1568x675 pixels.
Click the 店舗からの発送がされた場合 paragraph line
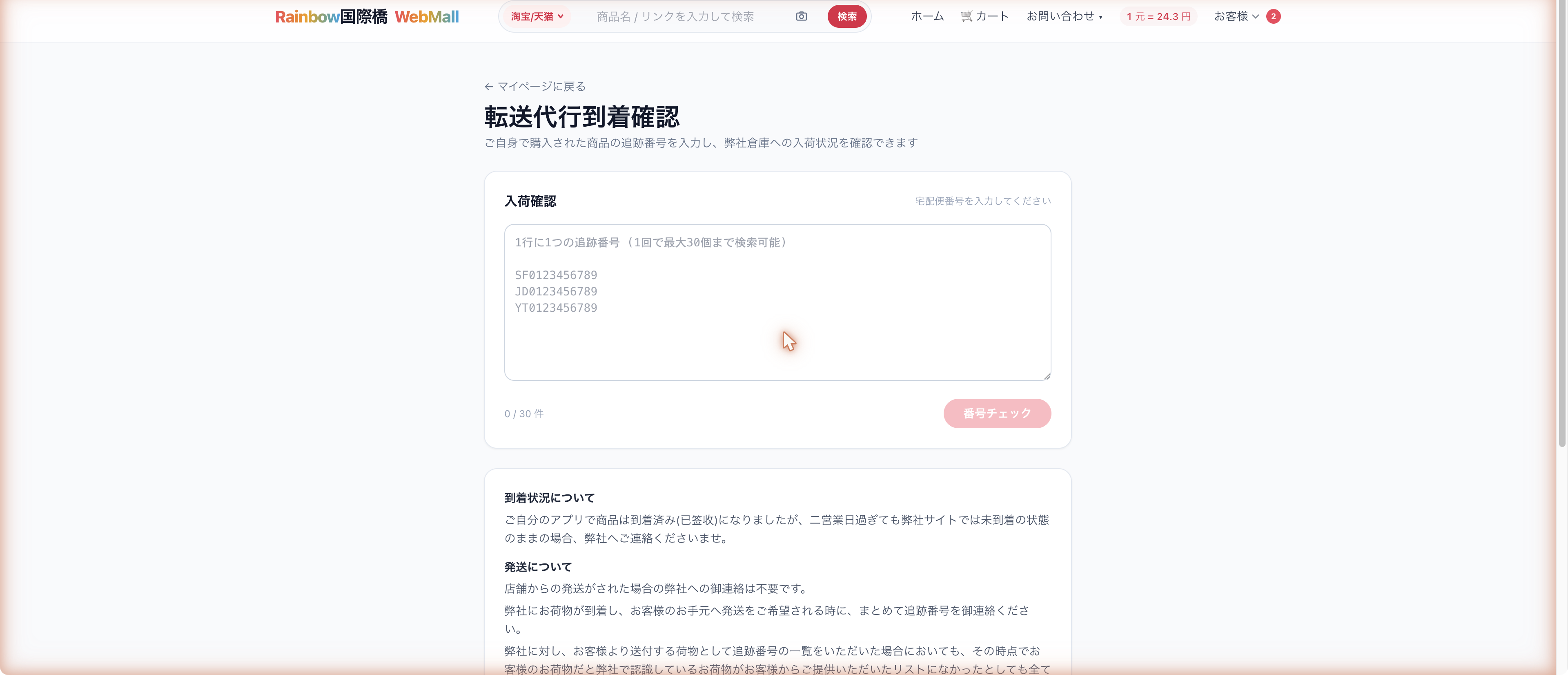pyautogui.click(x=656, y=588)
